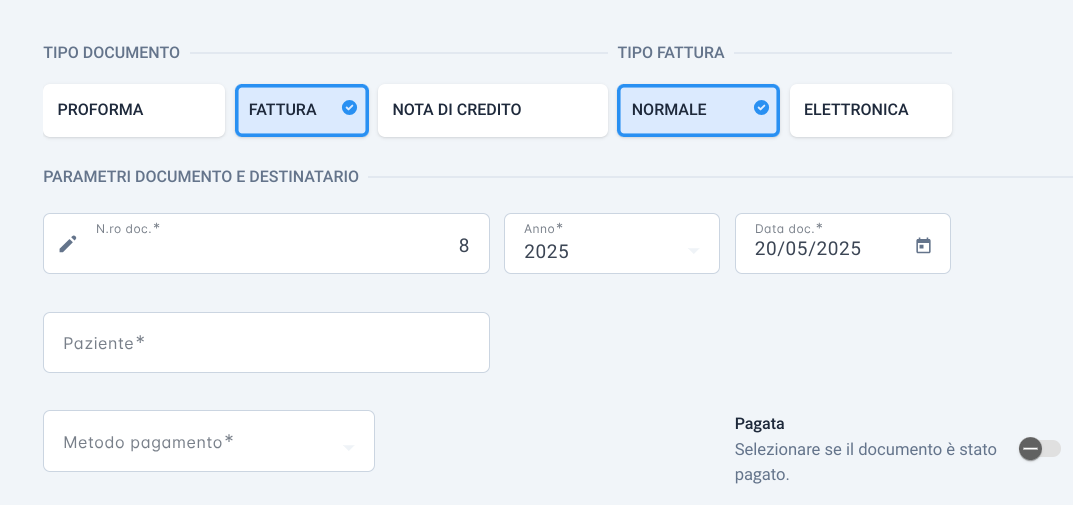Image resolution: width=1073 pixels, height=505 pixels.
Task: Toggle the Pagata switch
Action: coord(1039,449)
